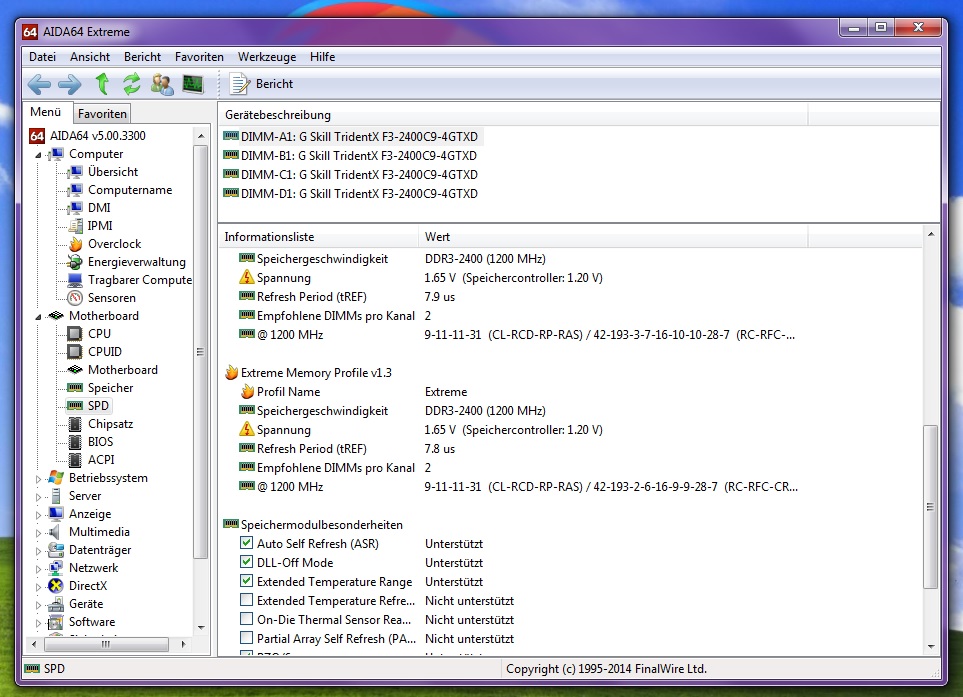963x697 pixels.
Task: Toggle Partial Array Self Refresh checkbox
Action: coord(246,638)
